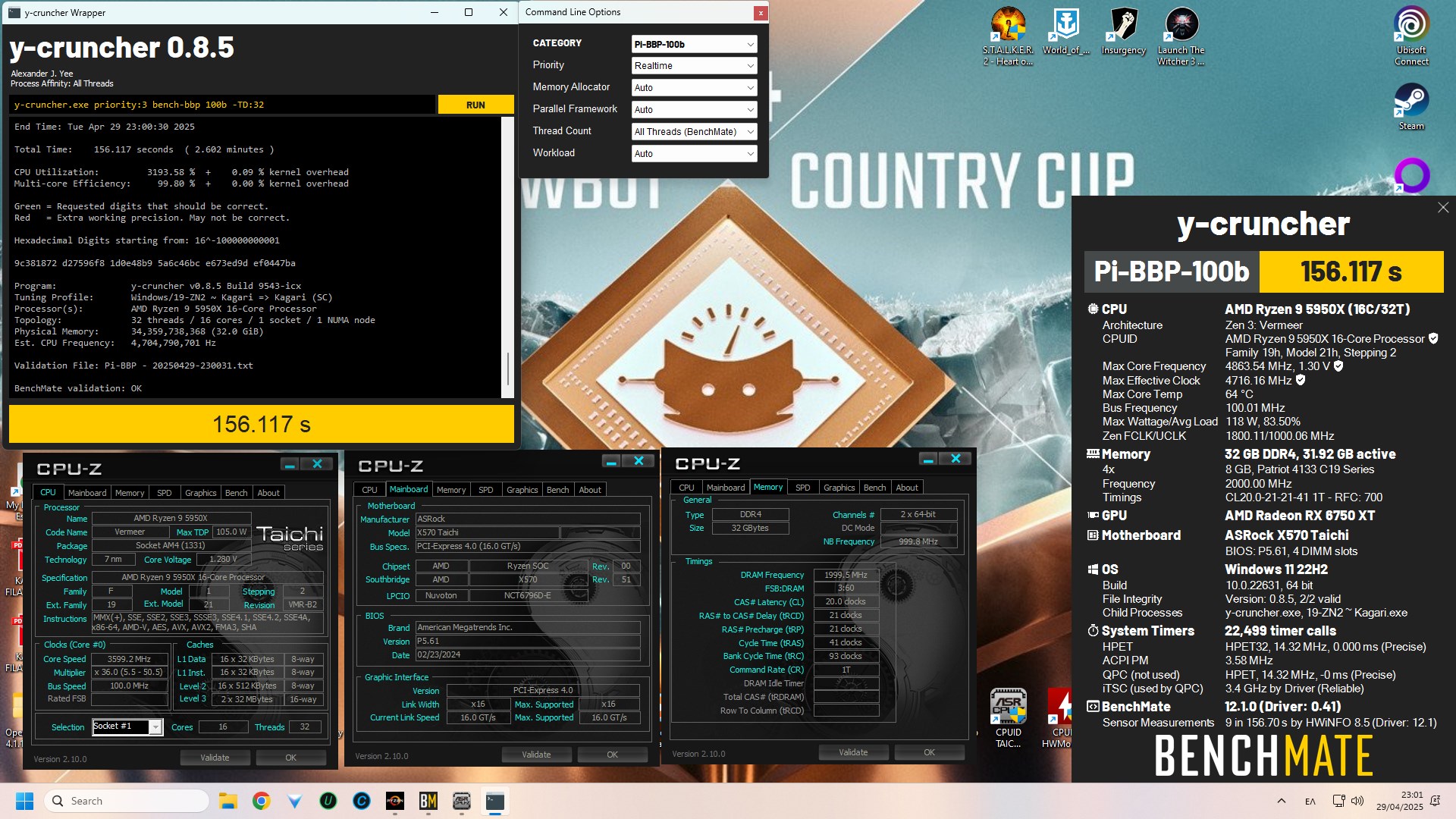Open the purple ring desktop icon below Steam
The height and width of the screenshot is (819, 1456).
[x=1411, y=175]
